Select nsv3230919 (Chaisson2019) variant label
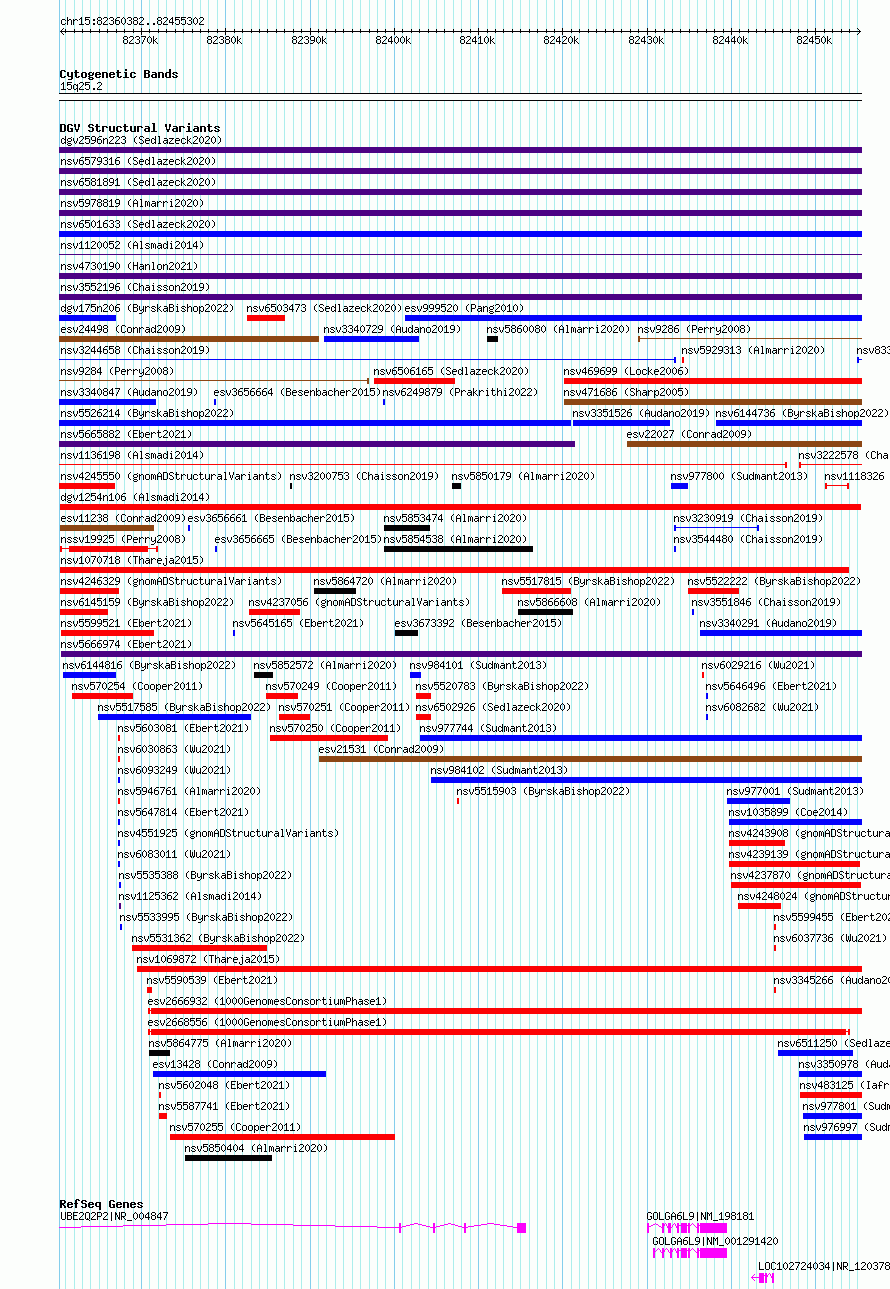This screenshot has width=890, height=1289. [748, 518]
